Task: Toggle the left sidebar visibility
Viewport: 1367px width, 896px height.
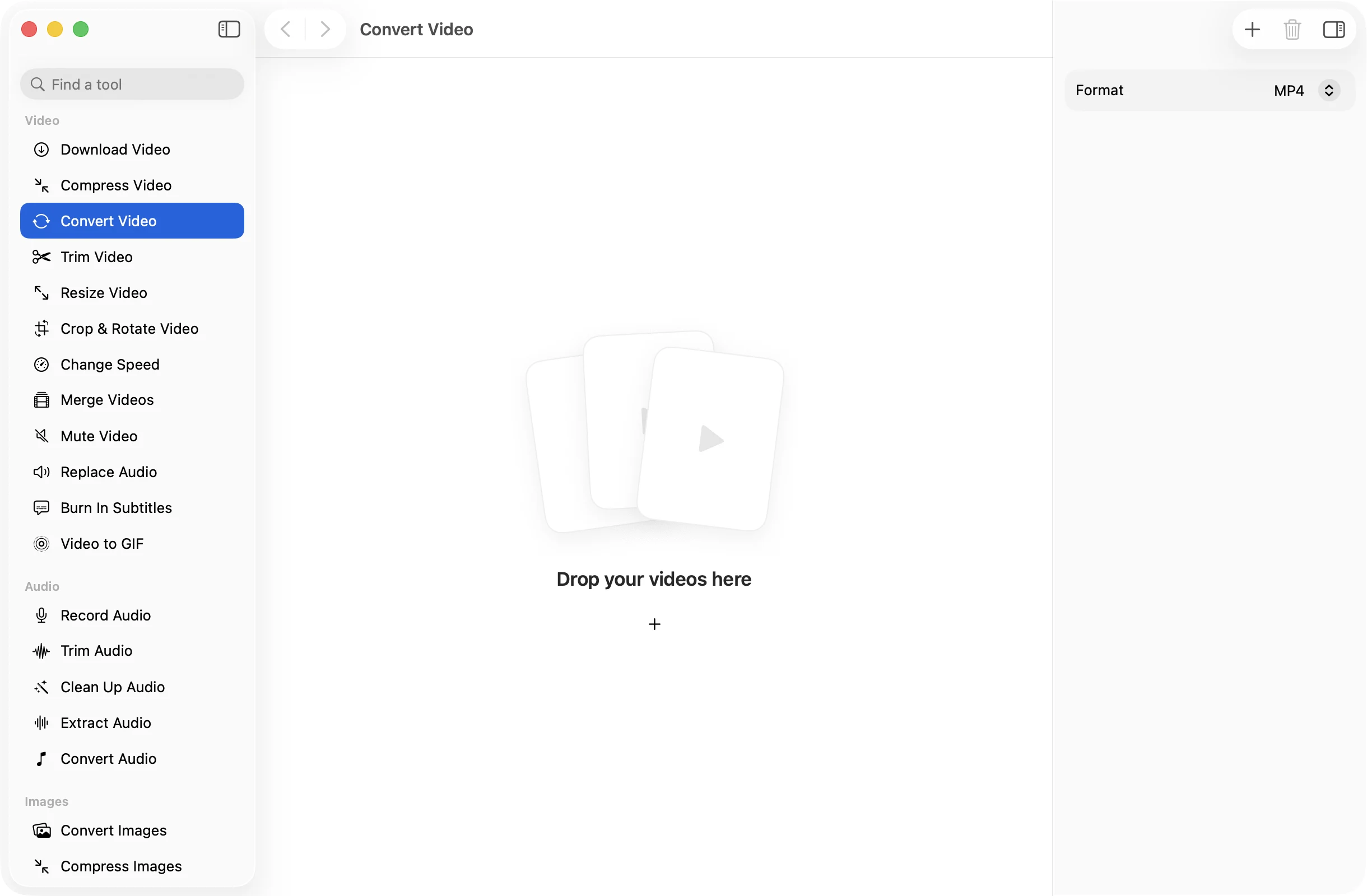Action: [229, 29]
